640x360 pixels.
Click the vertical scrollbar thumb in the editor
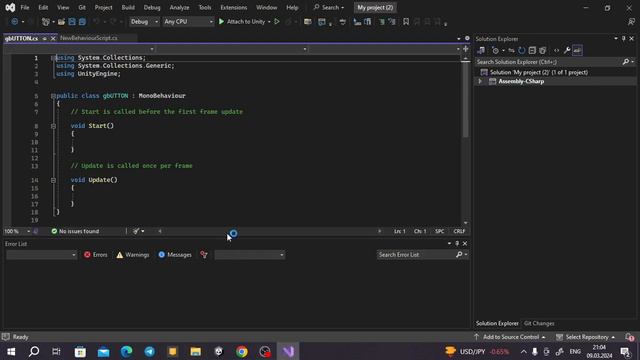465,100
